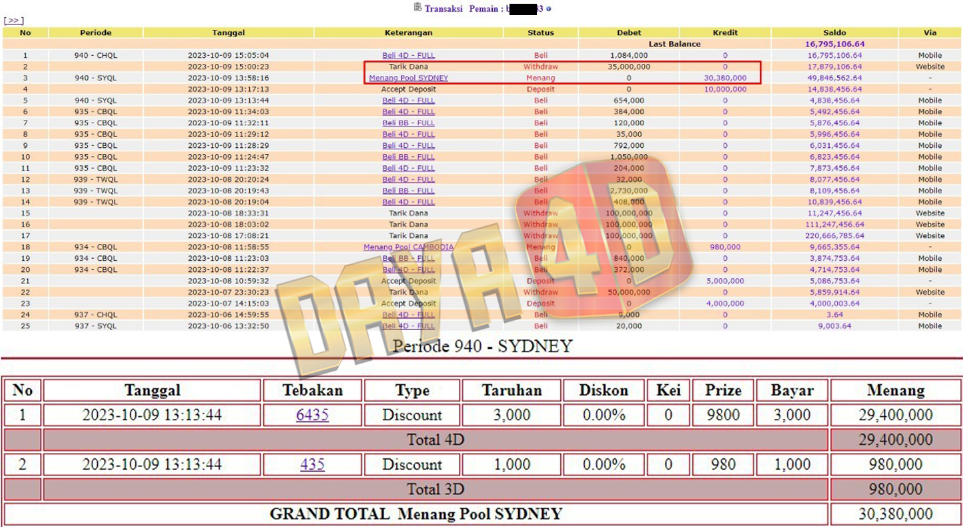Open Beli 4D - FULL in row 1

coord(408,55)
